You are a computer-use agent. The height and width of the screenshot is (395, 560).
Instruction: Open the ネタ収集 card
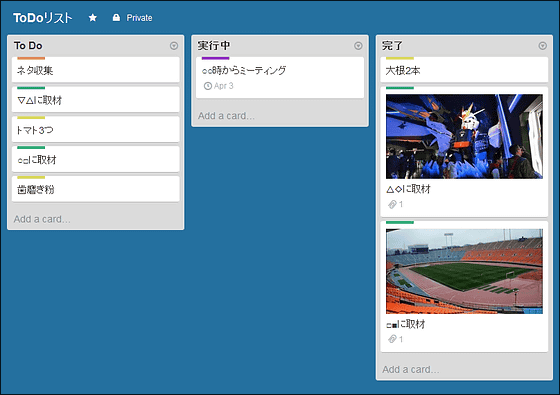pos(96,70)
